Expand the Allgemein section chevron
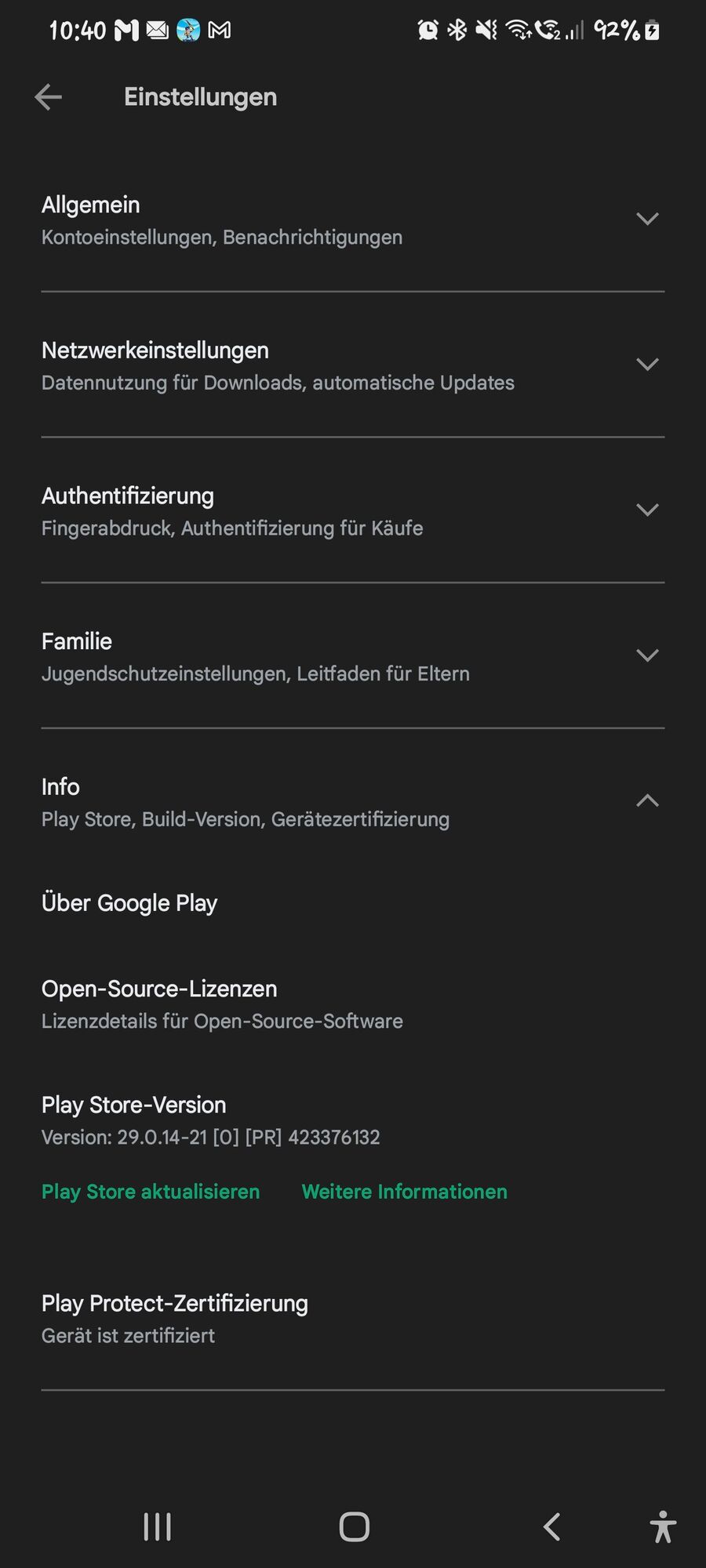 pyautogui.click(x=647, y=219)
